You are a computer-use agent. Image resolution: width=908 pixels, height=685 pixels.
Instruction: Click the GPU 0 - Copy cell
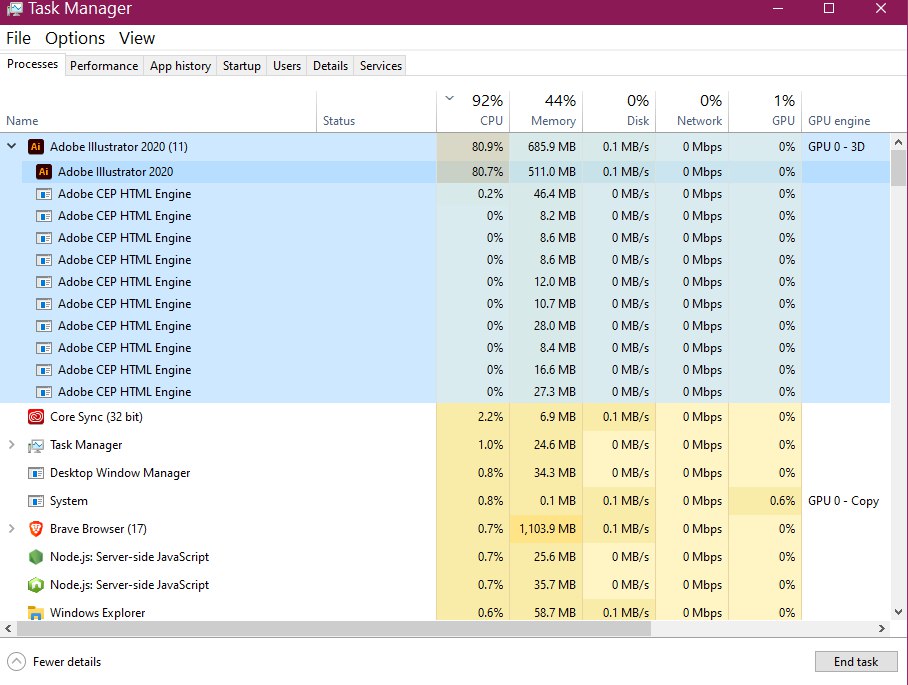(x=843, y=501)
